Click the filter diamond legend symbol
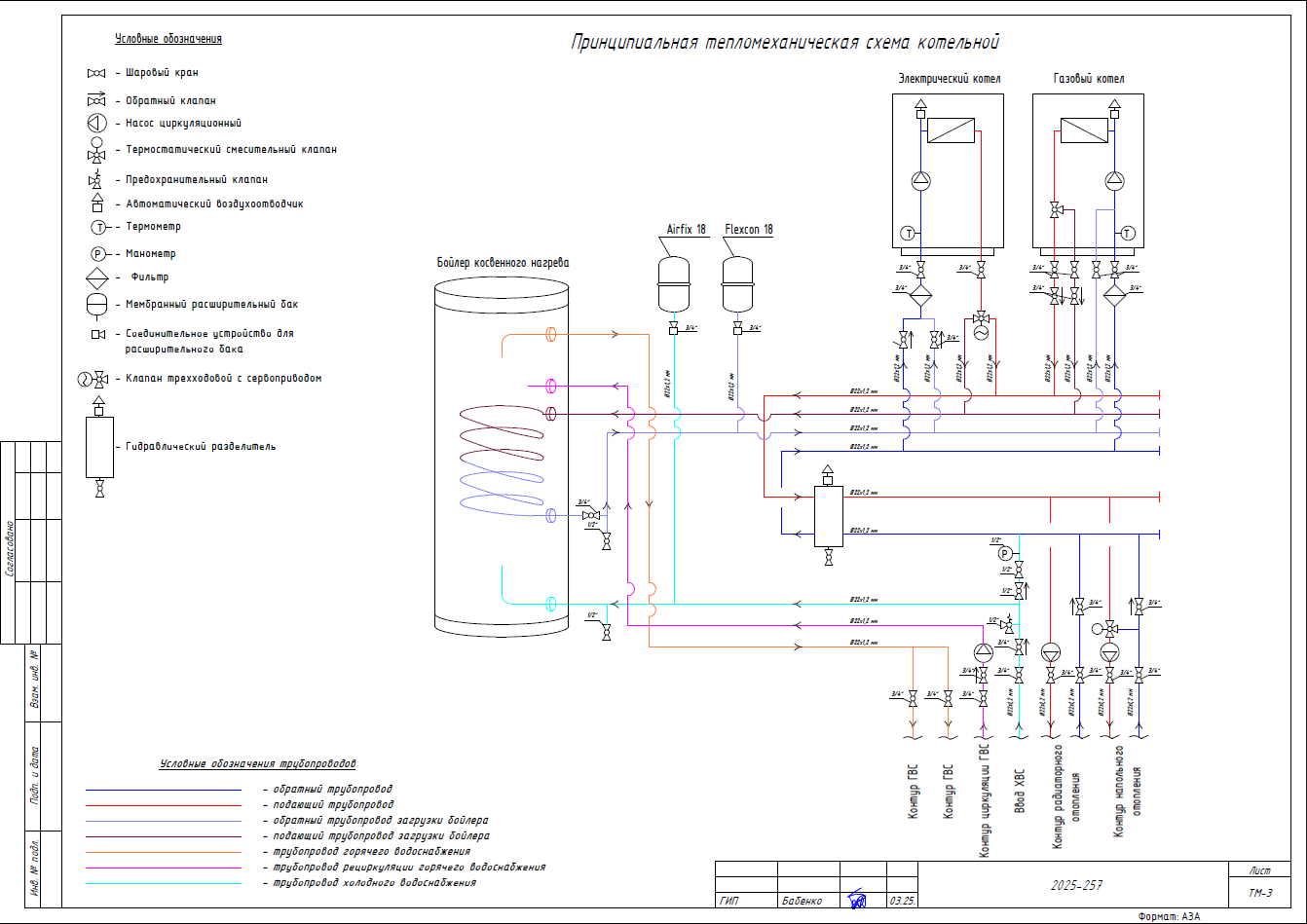Viewport: 1307px width, 924px height. [97, 277]
